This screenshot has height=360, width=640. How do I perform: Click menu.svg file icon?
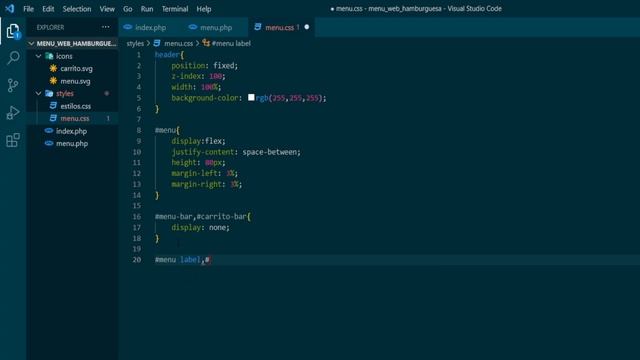[53, 81]
